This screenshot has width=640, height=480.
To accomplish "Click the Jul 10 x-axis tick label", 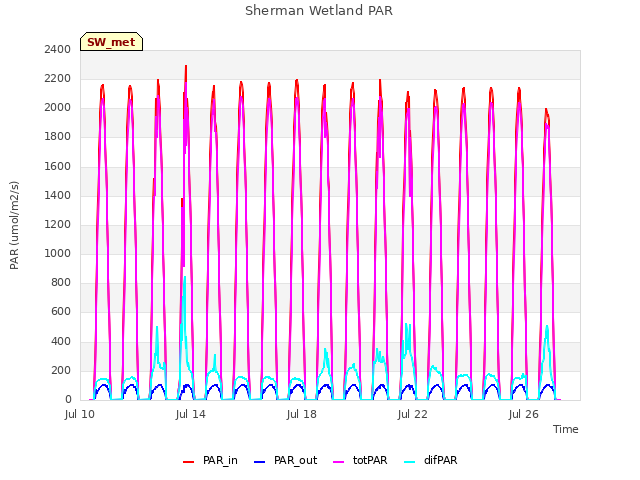I will pos(80,414).
